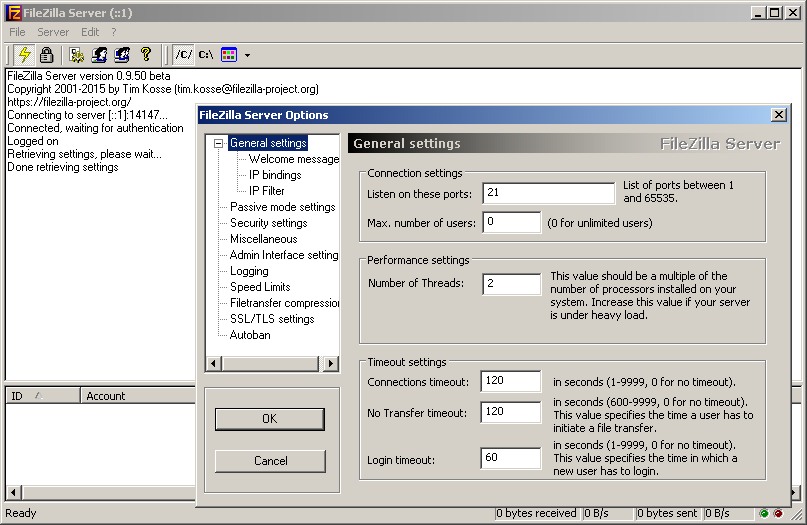
Task: Click the red status indicator light
Action: point(778,513)
